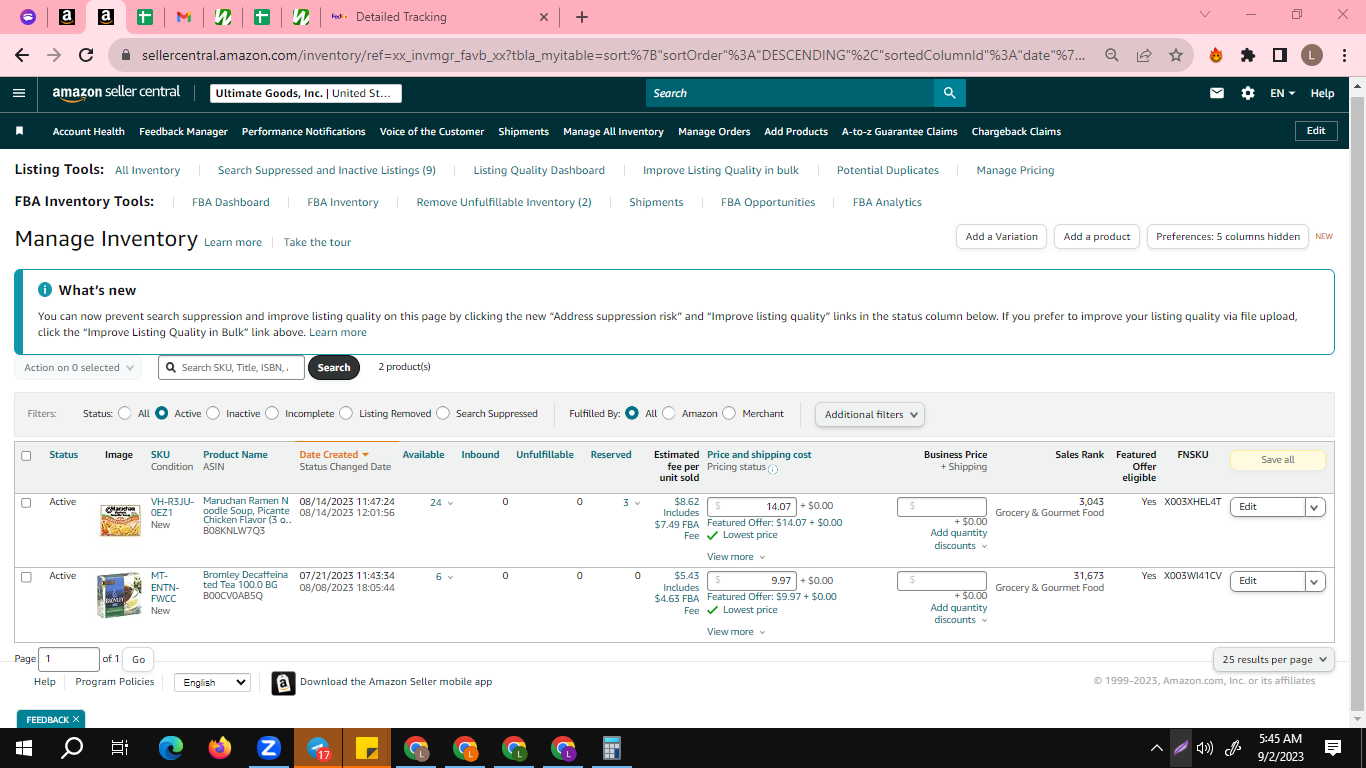The image size is (1366, 768).
Task: Expand Add quantity discounts for Bromley Tea
Action: click(958, 614)
